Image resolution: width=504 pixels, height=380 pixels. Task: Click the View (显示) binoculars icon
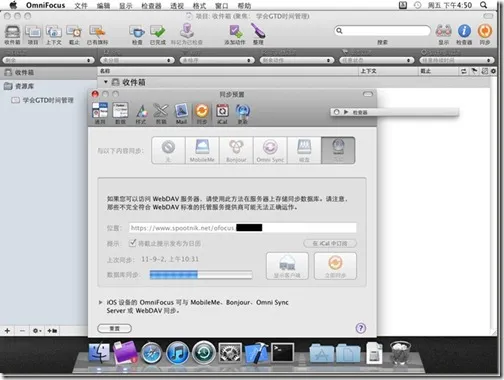pyautogui.click(x=444, y=35)
